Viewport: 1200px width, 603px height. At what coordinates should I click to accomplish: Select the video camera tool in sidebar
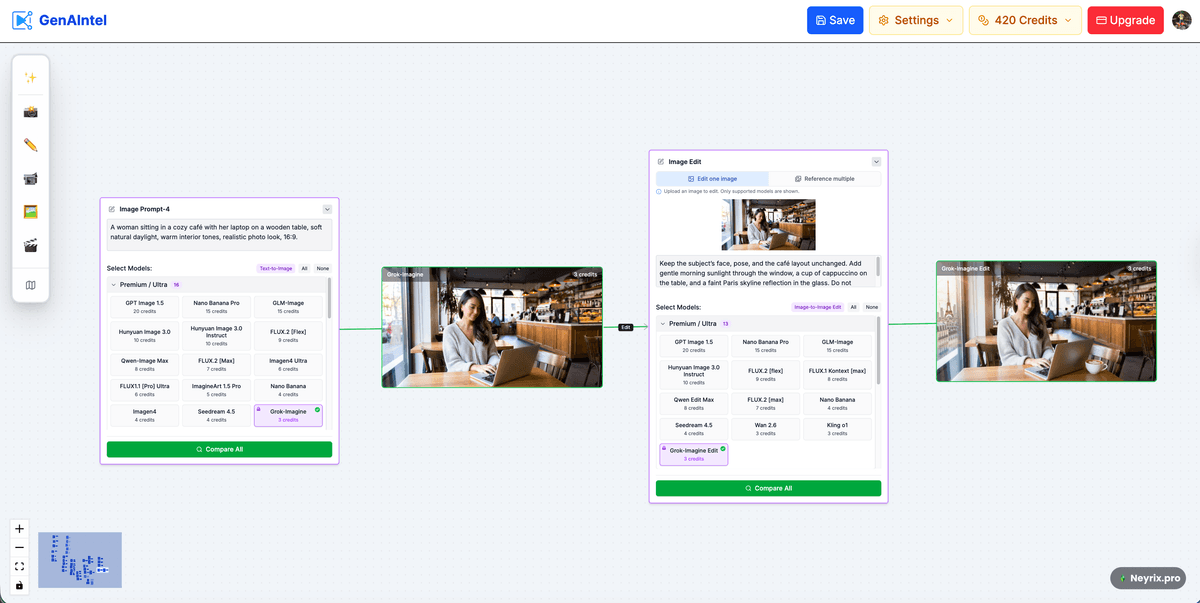click(30, 178)
